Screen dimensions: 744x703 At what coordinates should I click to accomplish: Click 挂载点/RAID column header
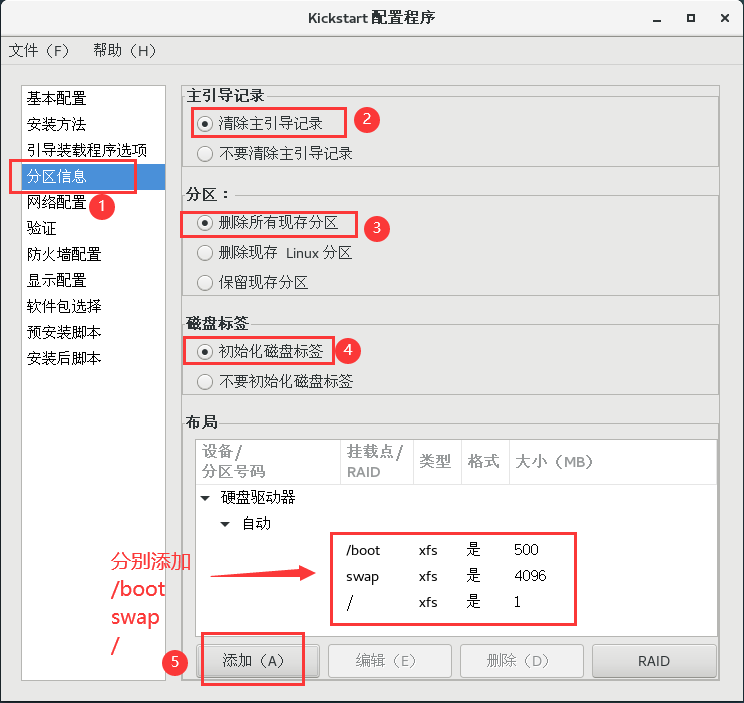click(377, 462)
